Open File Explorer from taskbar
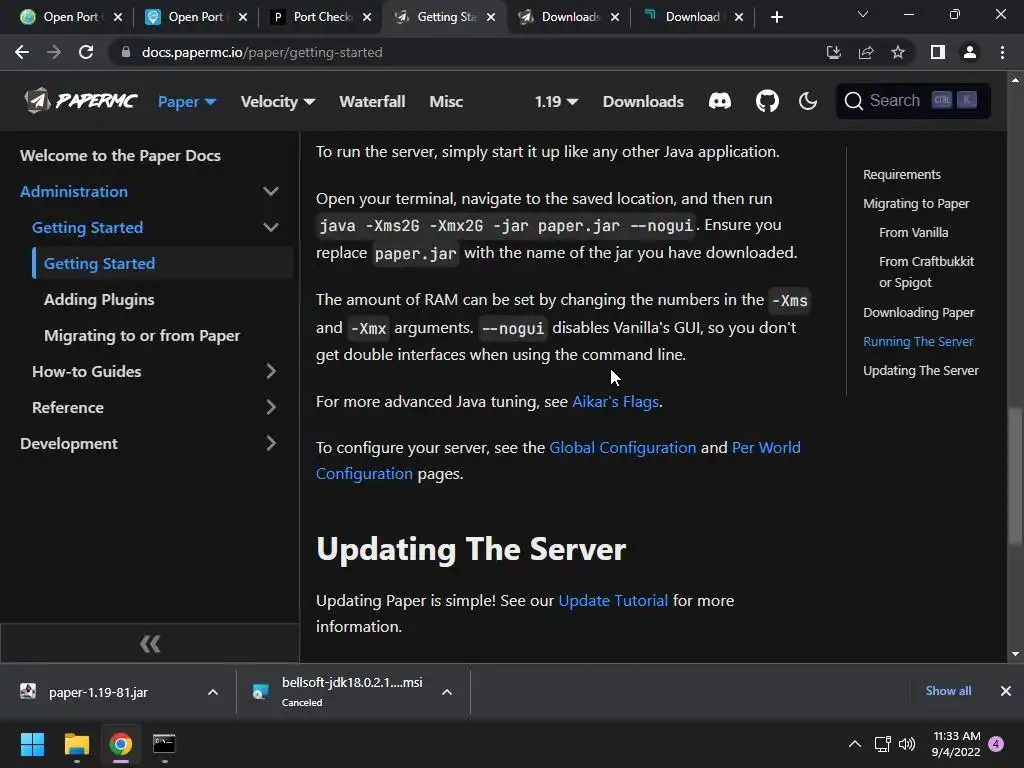 (76, 744)
